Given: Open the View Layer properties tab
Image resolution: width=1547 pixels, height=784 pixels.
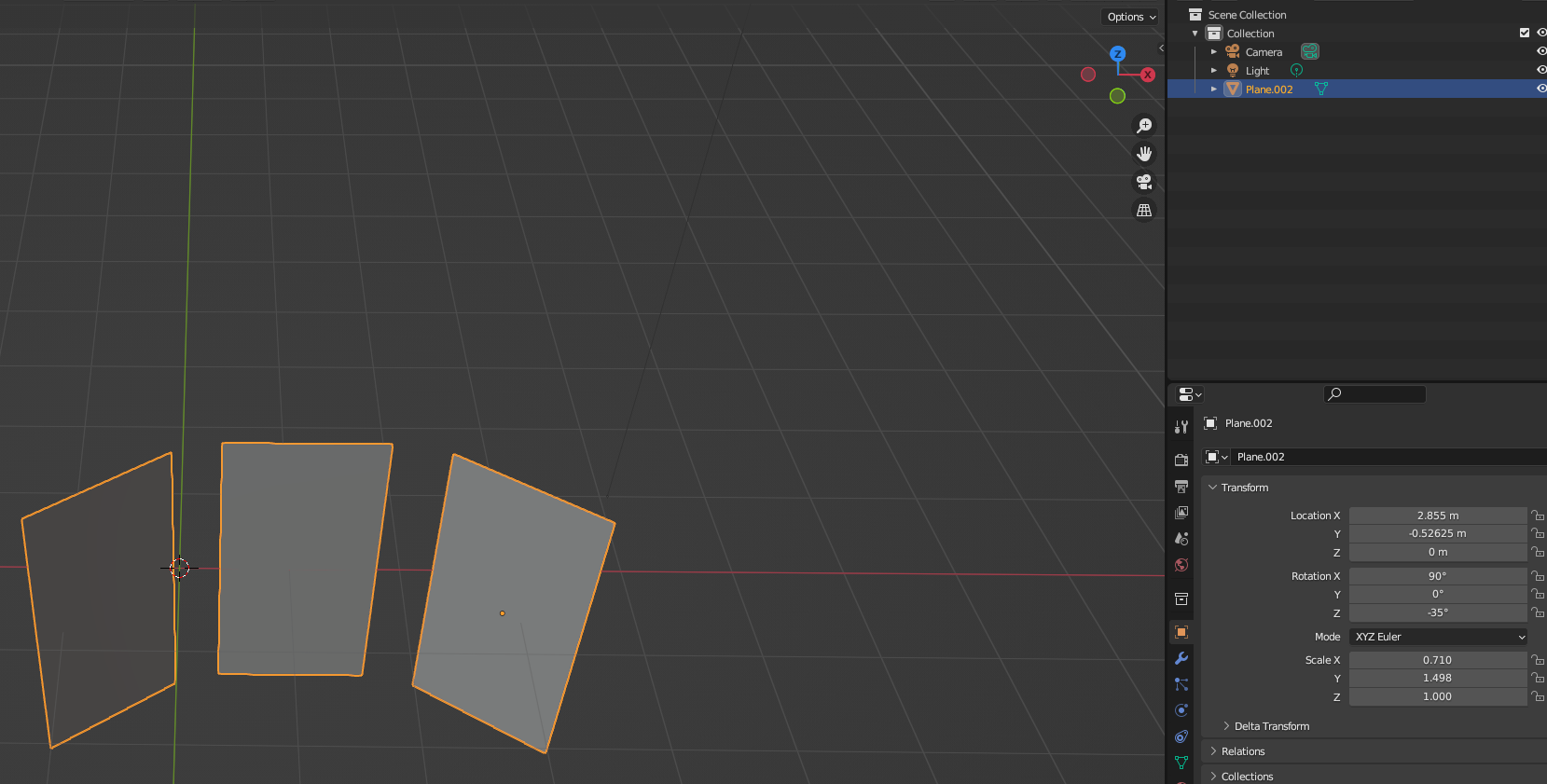Looking at the screenshot, I should coord(1181,513).
